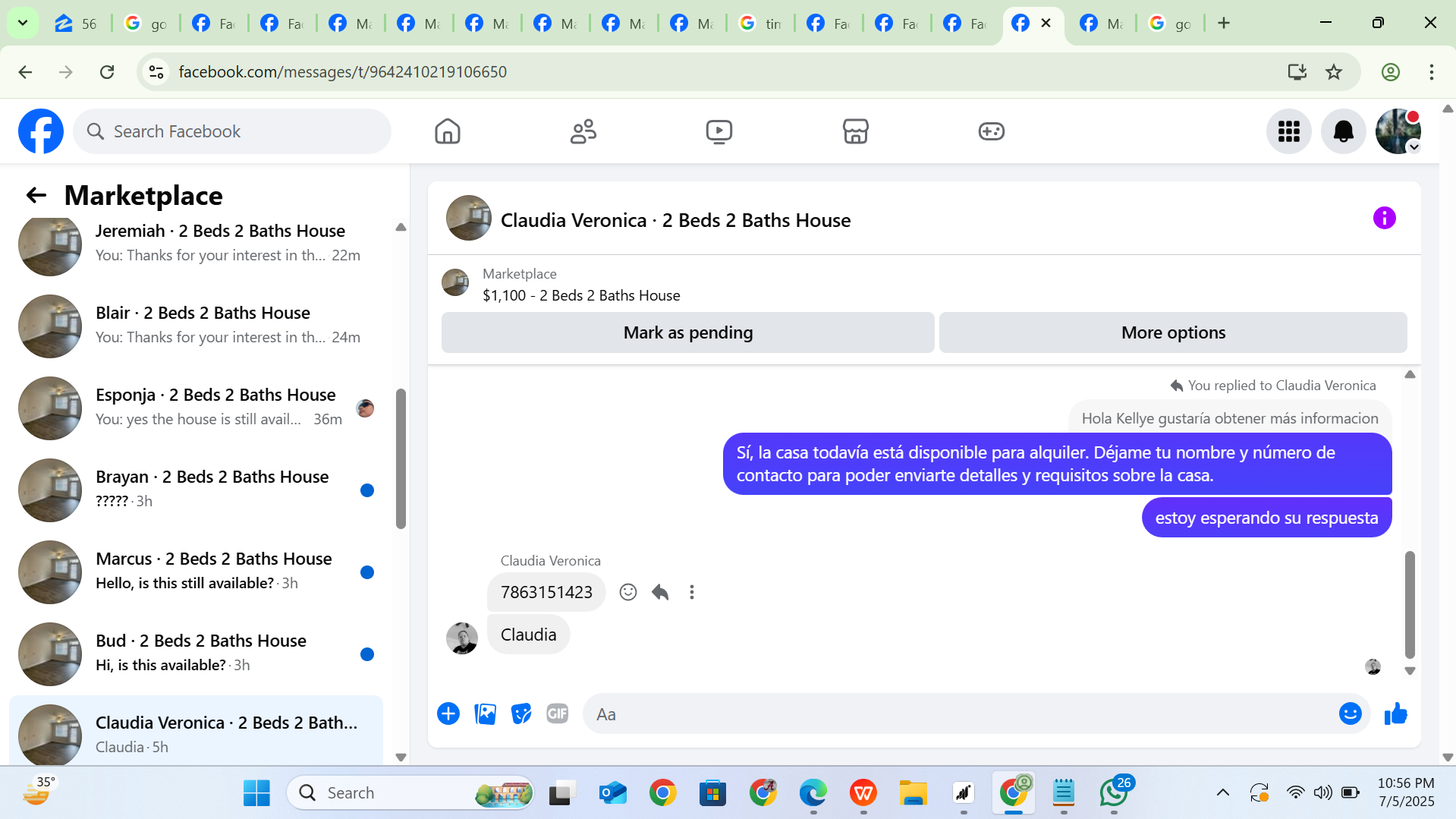Screen dimensions: 1456x819
Task: Show hidden system tray icons
Action: click(1222, 793)
